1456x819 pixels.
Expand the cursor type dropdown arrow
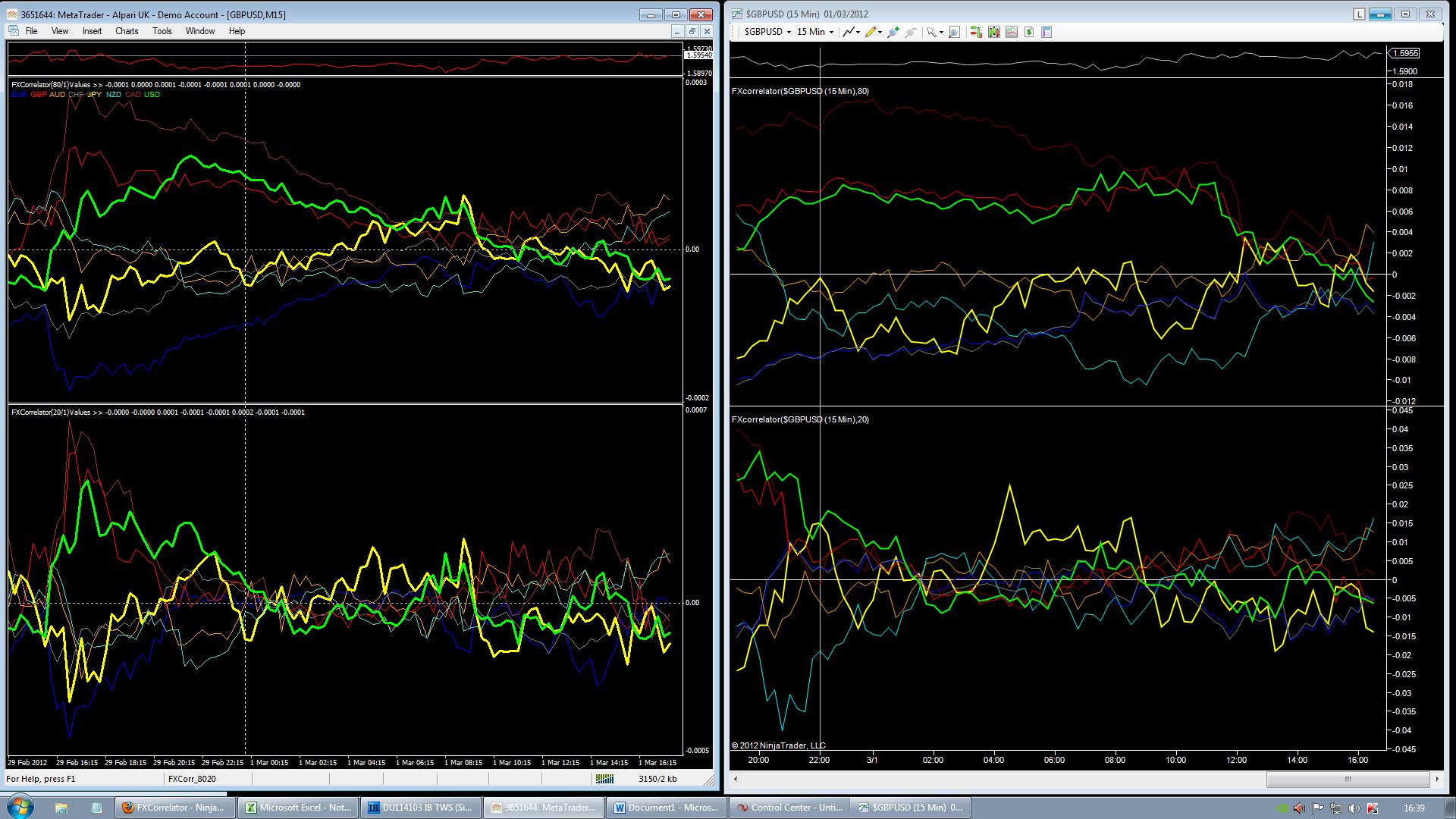click(941, 33)
